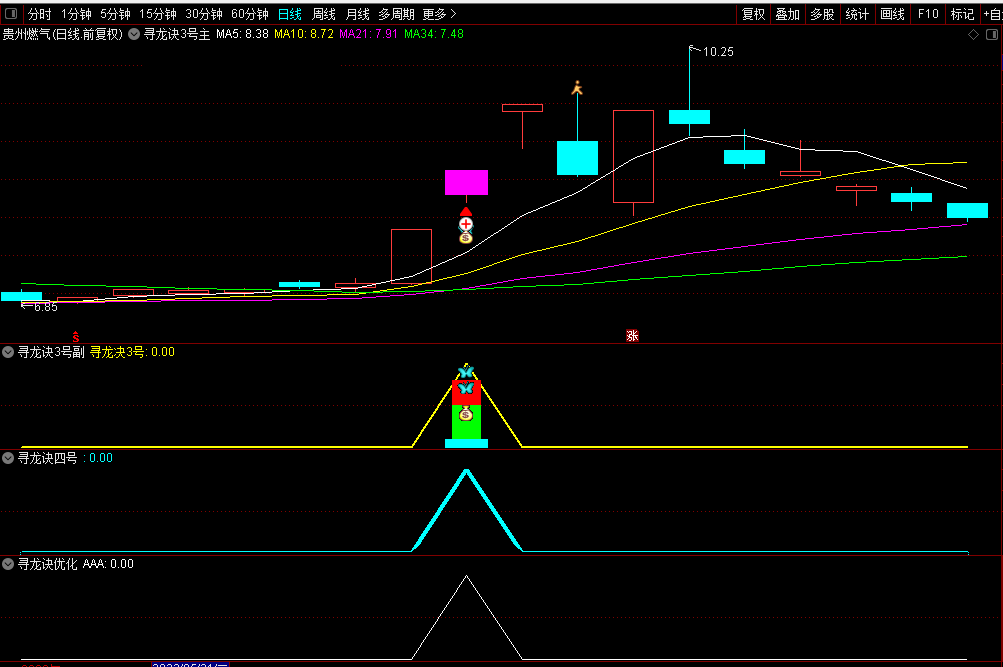
Task: Click the 画线 drawing button
Action: [892, 14]
